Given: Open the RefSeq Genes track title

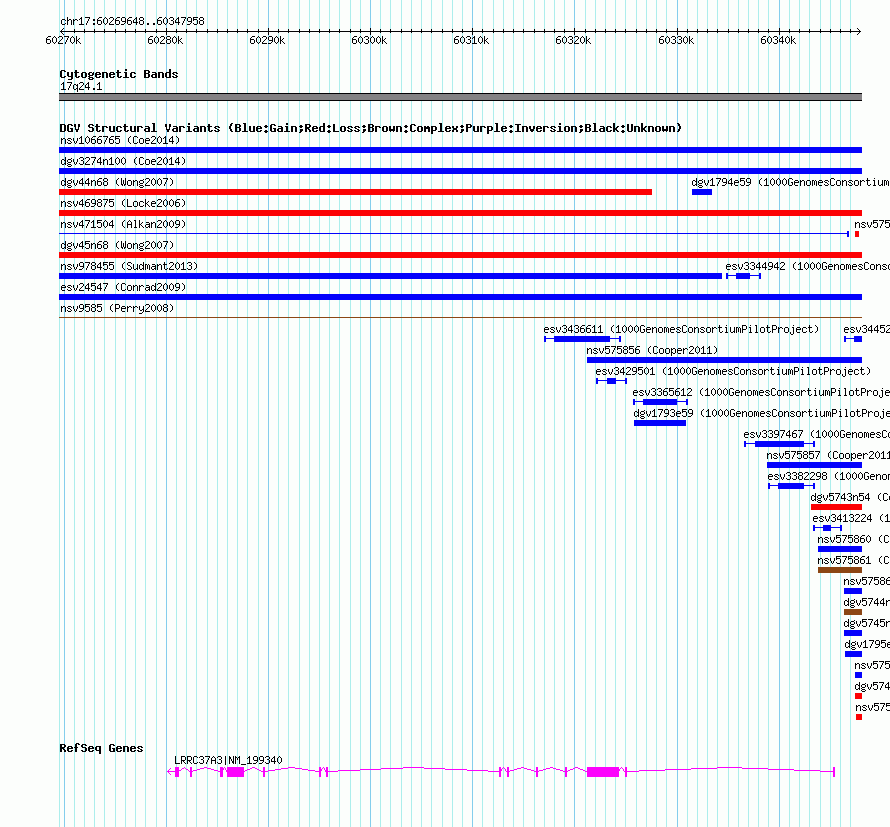Looking at the screenshot, I should 101,748.
